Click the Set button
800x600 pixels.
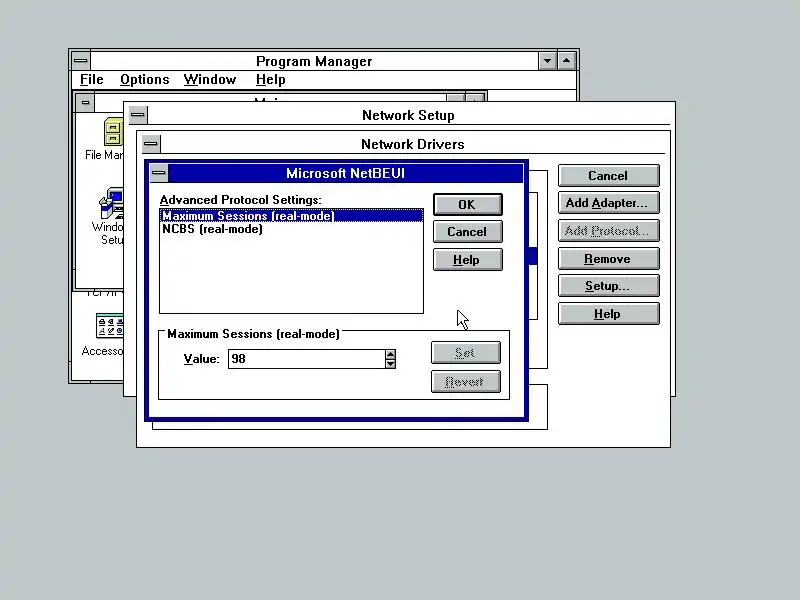[x=465, y=353]
